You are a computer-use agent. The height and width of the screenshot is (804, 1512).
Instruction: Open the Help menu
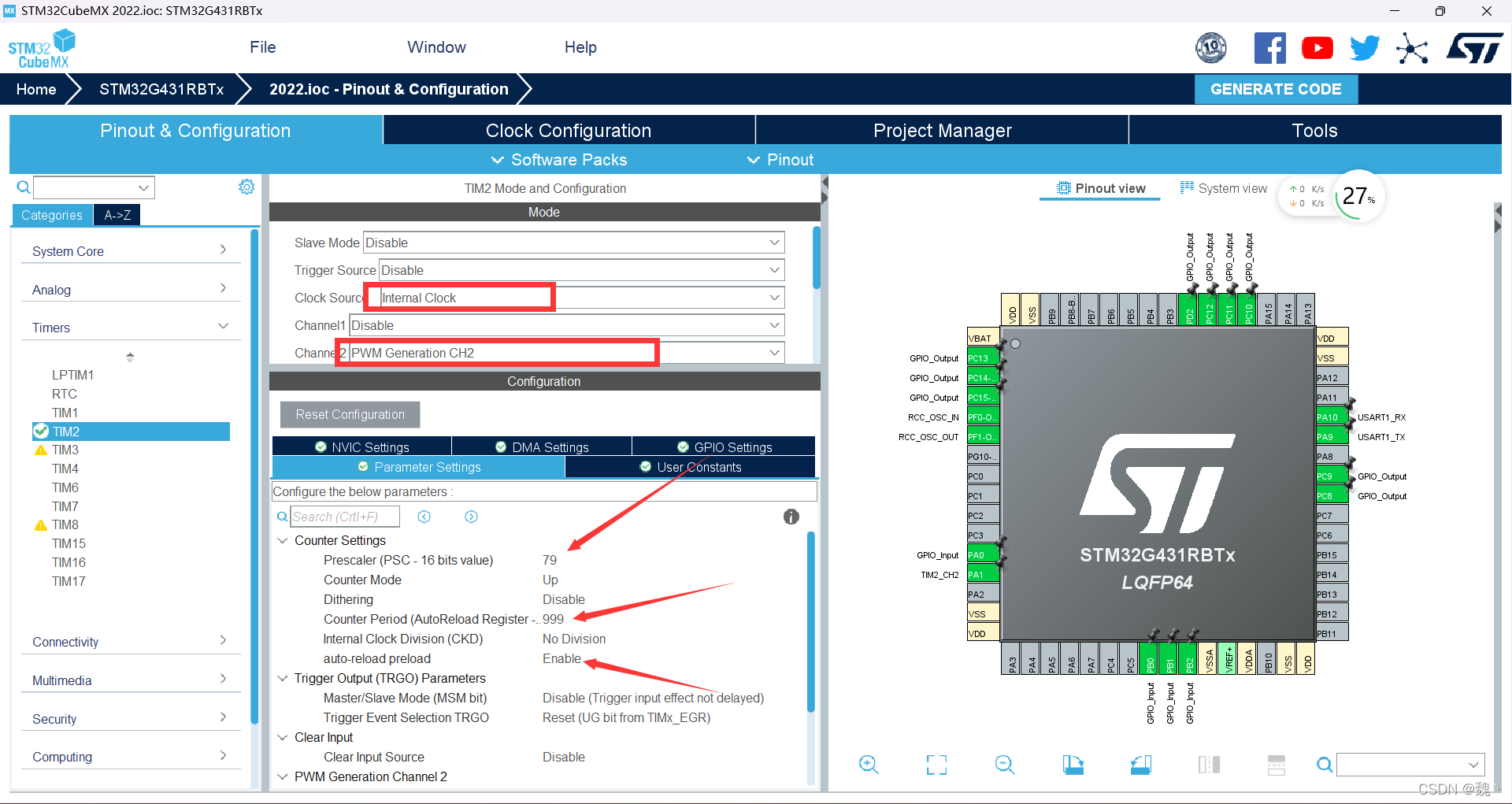point(580,47)
